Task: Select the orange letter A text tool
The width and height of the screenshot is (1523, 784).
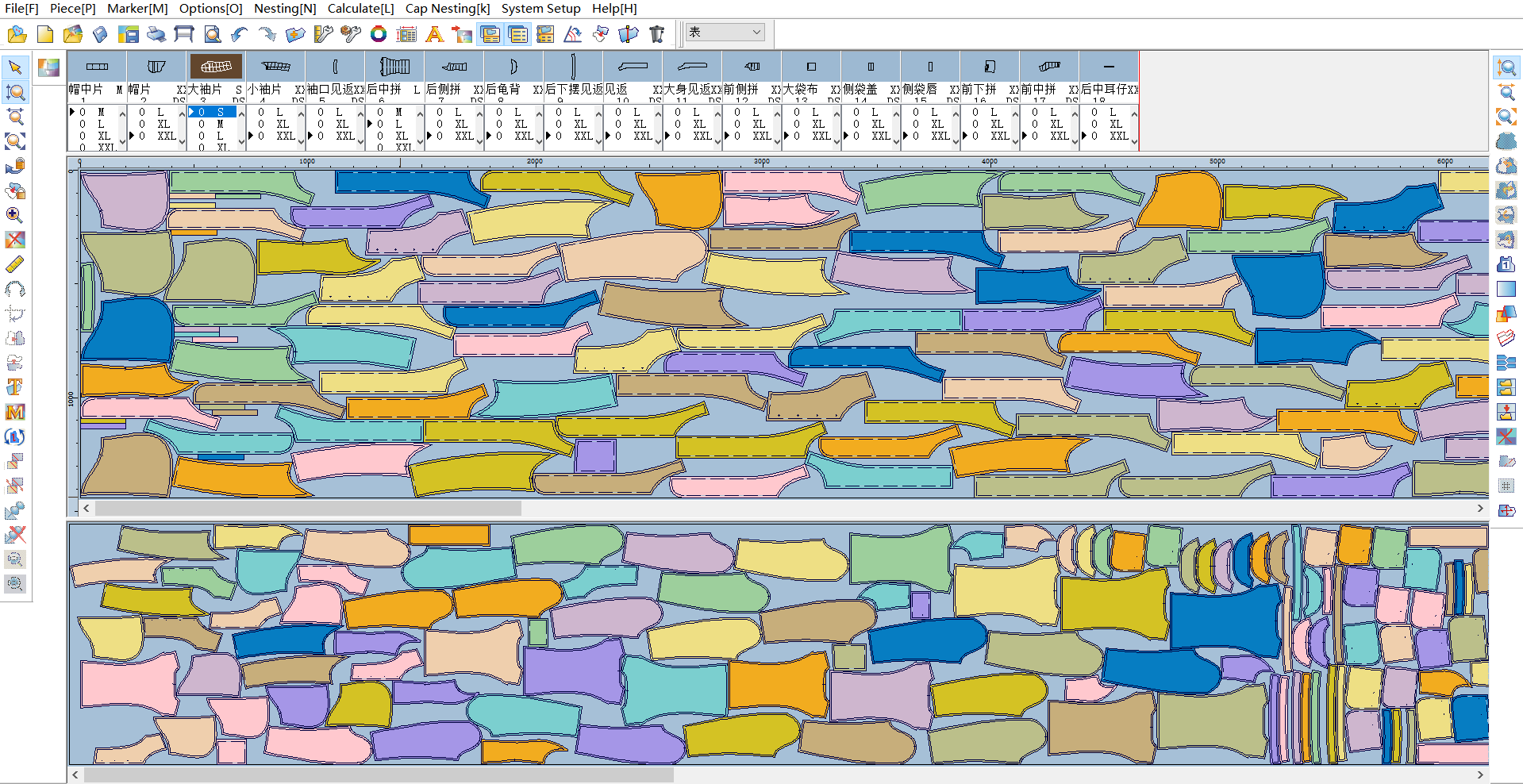Action: click(x=434, y=34)
